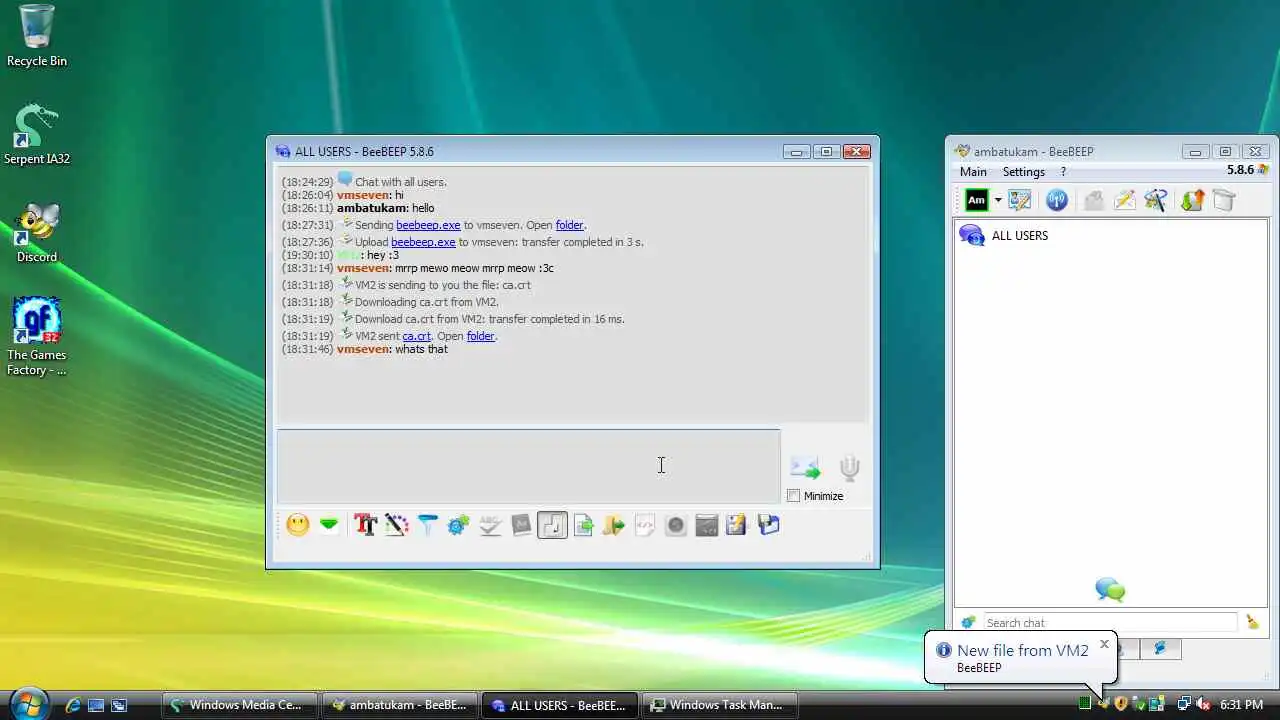This screenshot has width=1280, height=720.
Task: Write a message with envelope pencil icon
Action: pos(1125,200)
